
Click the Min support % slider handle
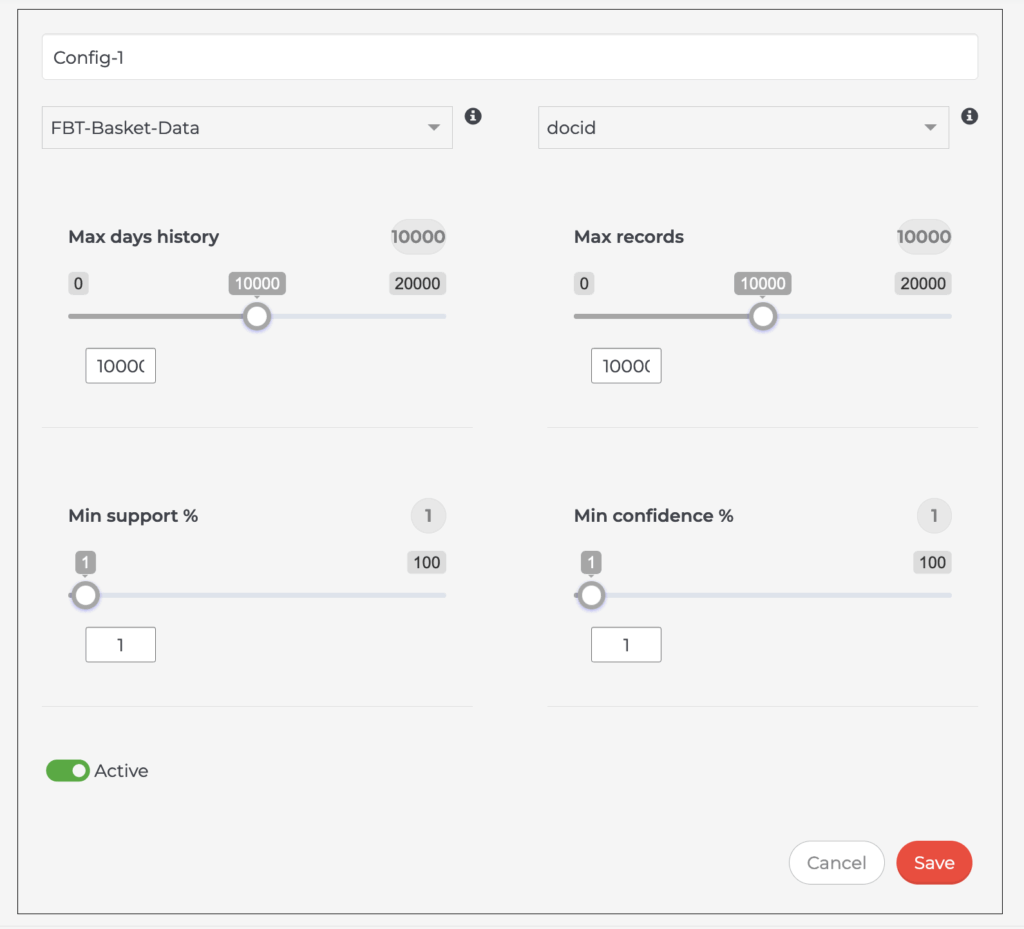pyautogui.click(x=86, y=595)
